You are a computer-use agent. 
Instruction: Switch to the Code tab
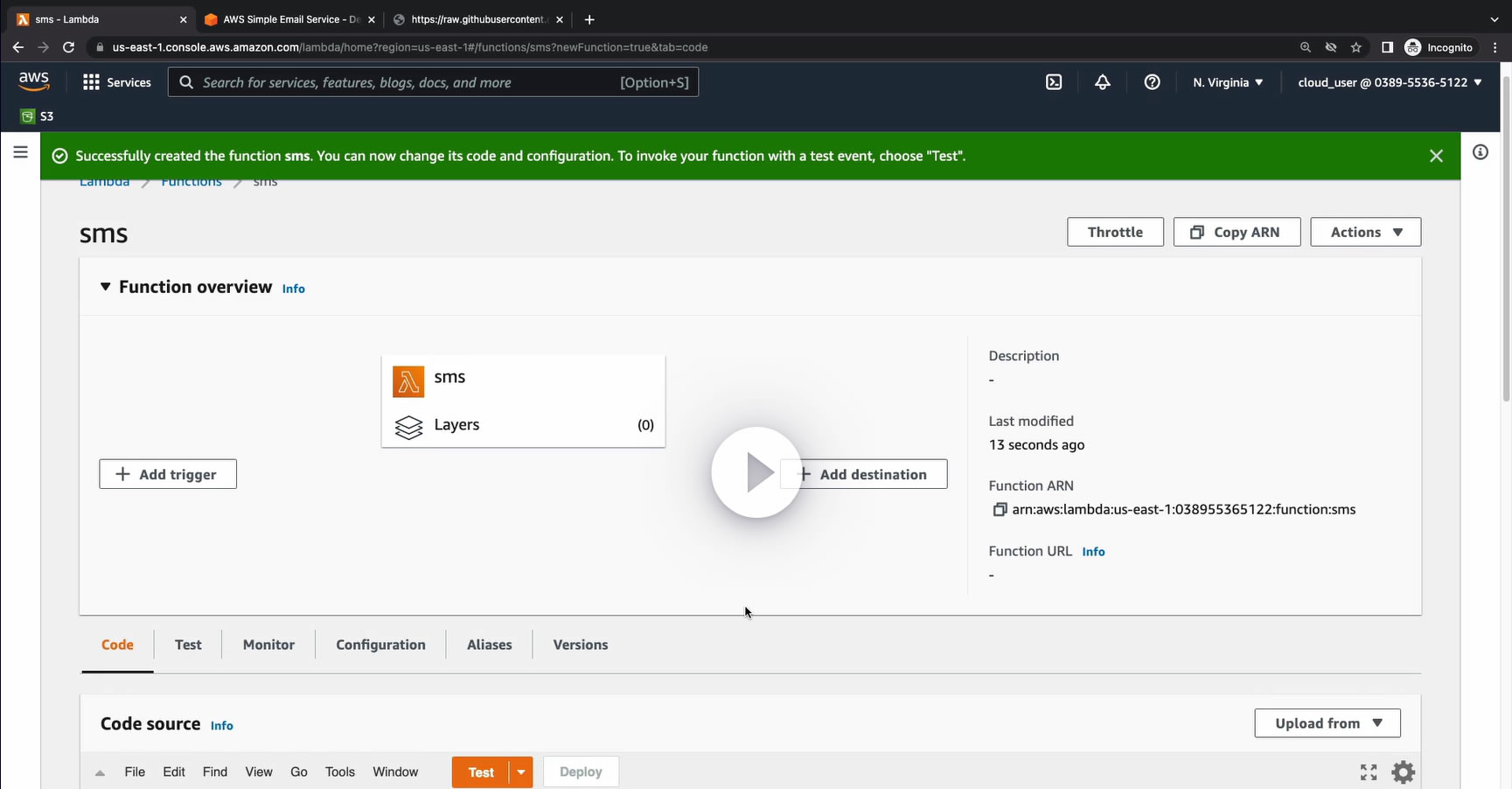click(117, 645)
